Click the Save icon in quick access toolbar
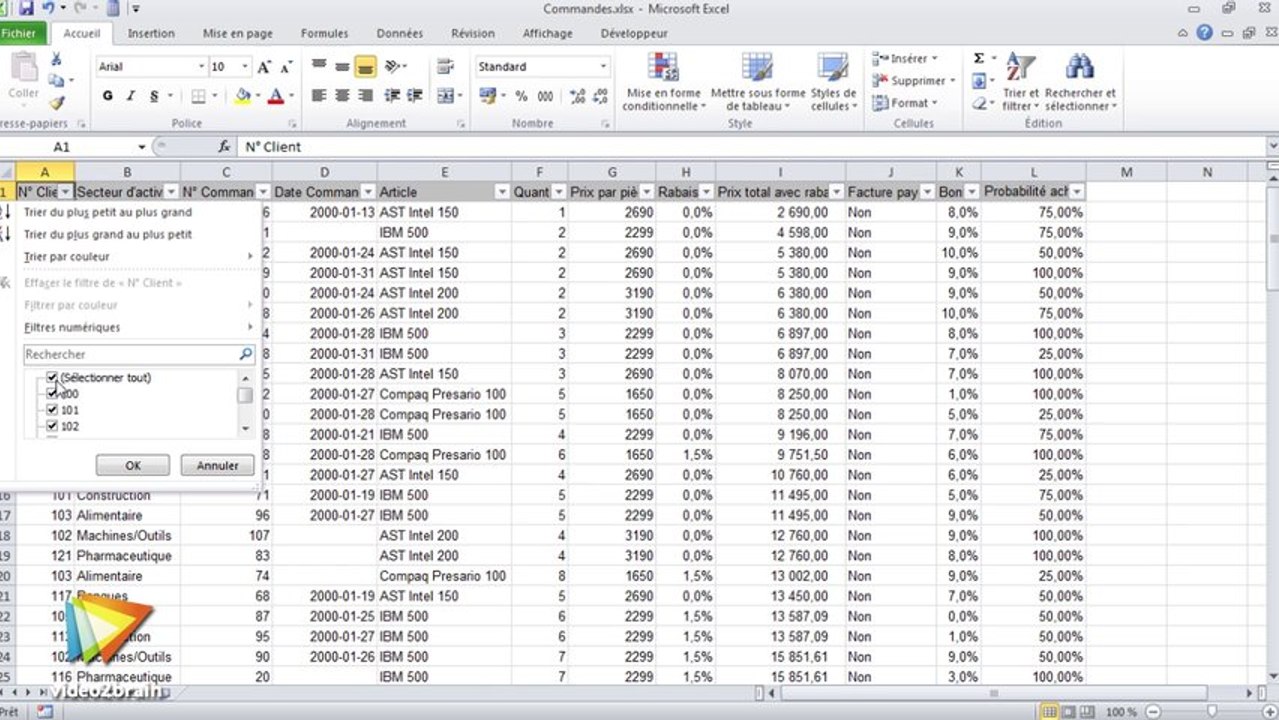The height and width of the screenshot is (720, 1279). (27, 8)
